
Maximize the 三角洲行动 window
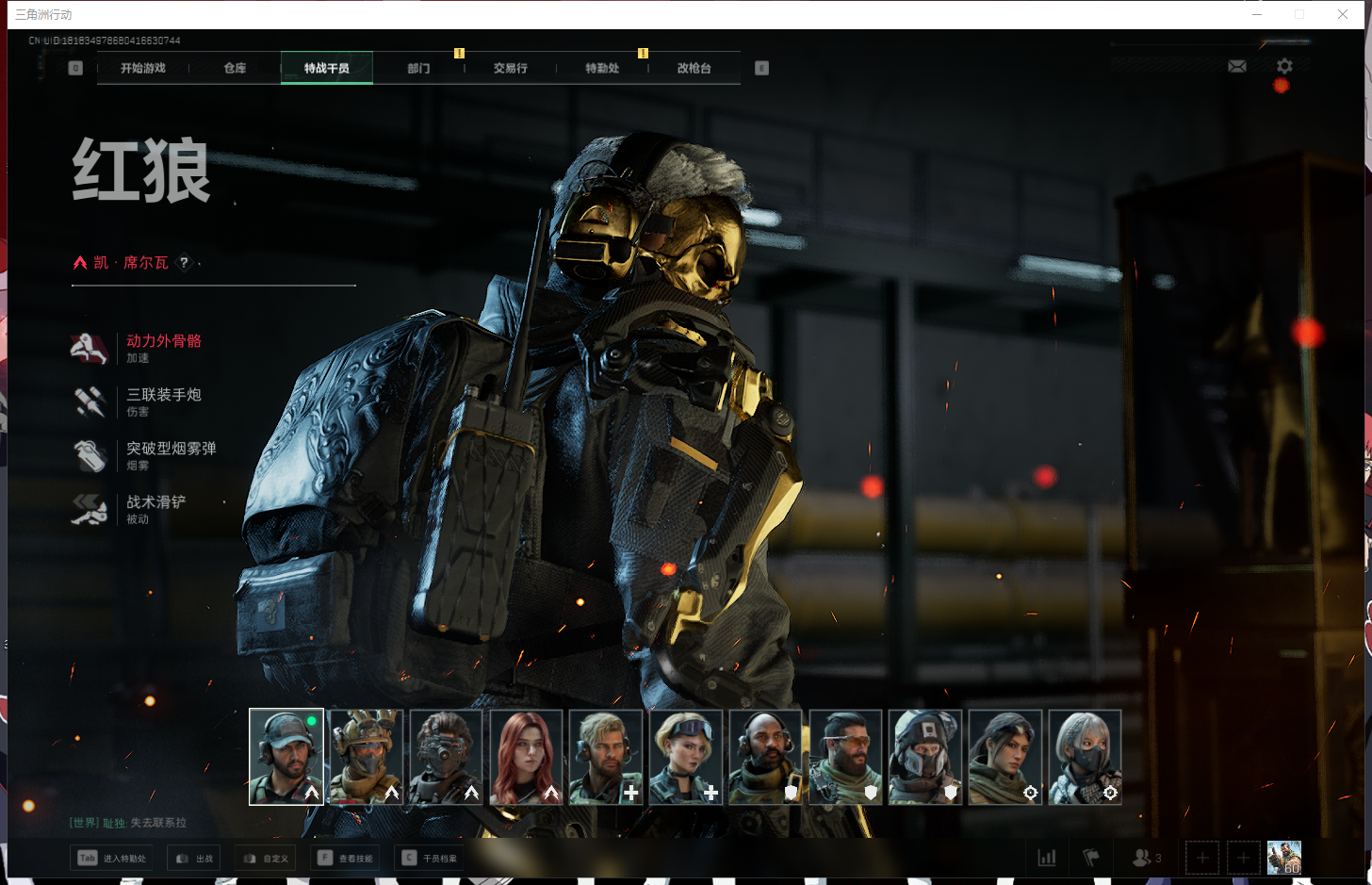(1299, 14)
